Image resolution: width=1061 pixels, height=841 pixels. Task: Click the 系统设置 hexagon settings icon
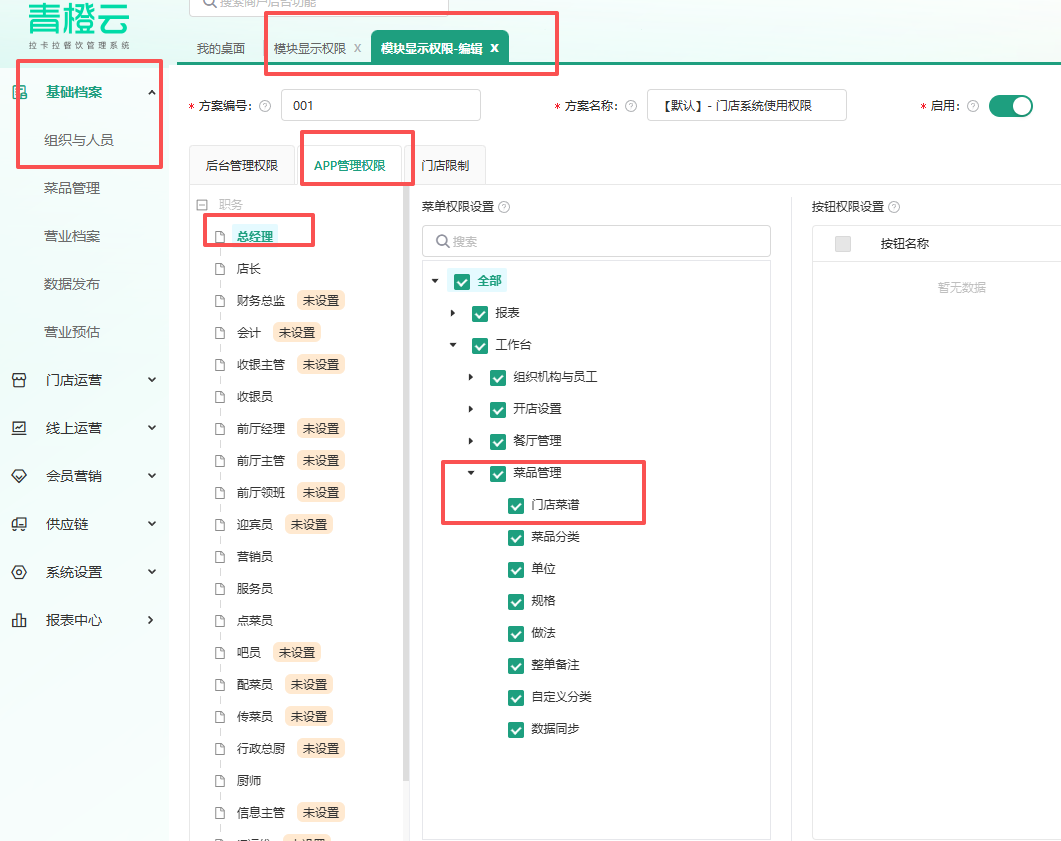point(19,572)
